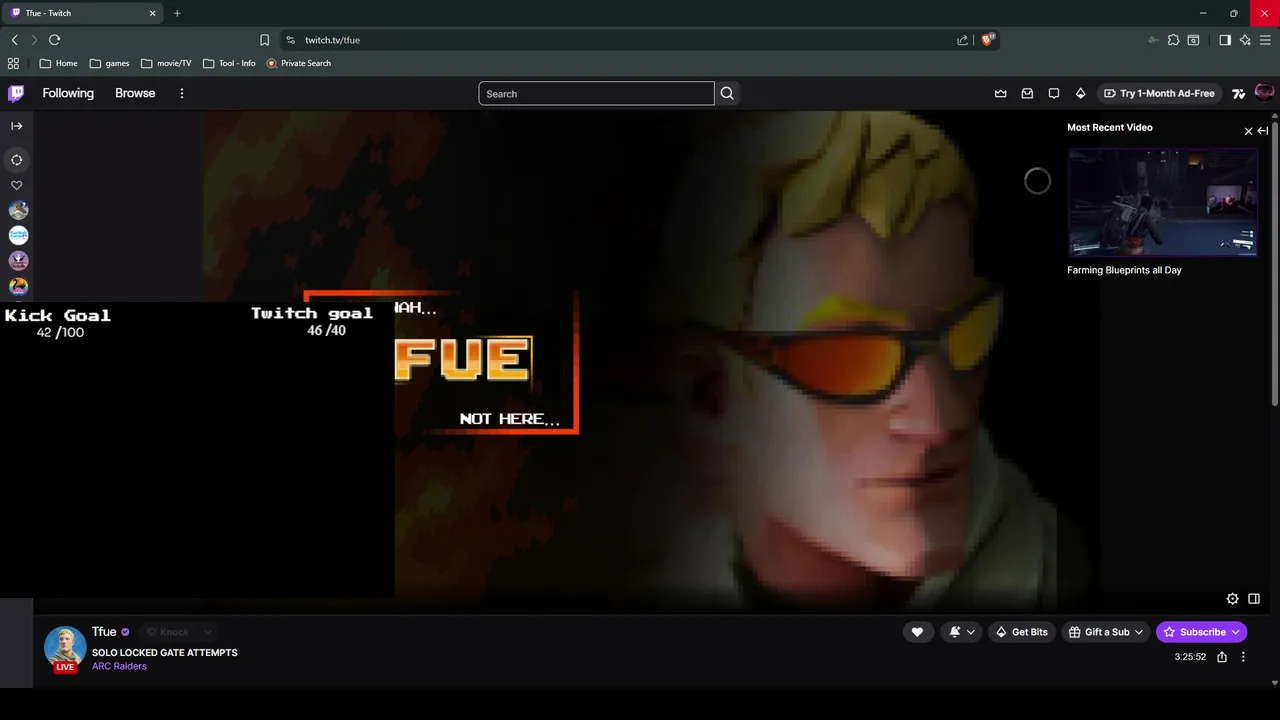Click the magnifier search button
Screen dimensions: 1280x720
(x=727, y=93)
